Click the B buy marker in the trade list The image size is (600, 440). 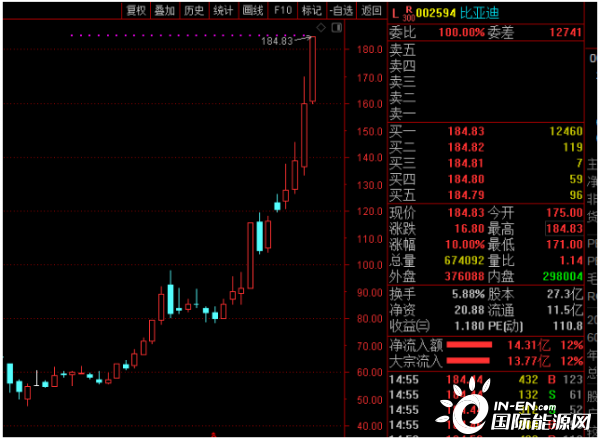coord(551,380)
